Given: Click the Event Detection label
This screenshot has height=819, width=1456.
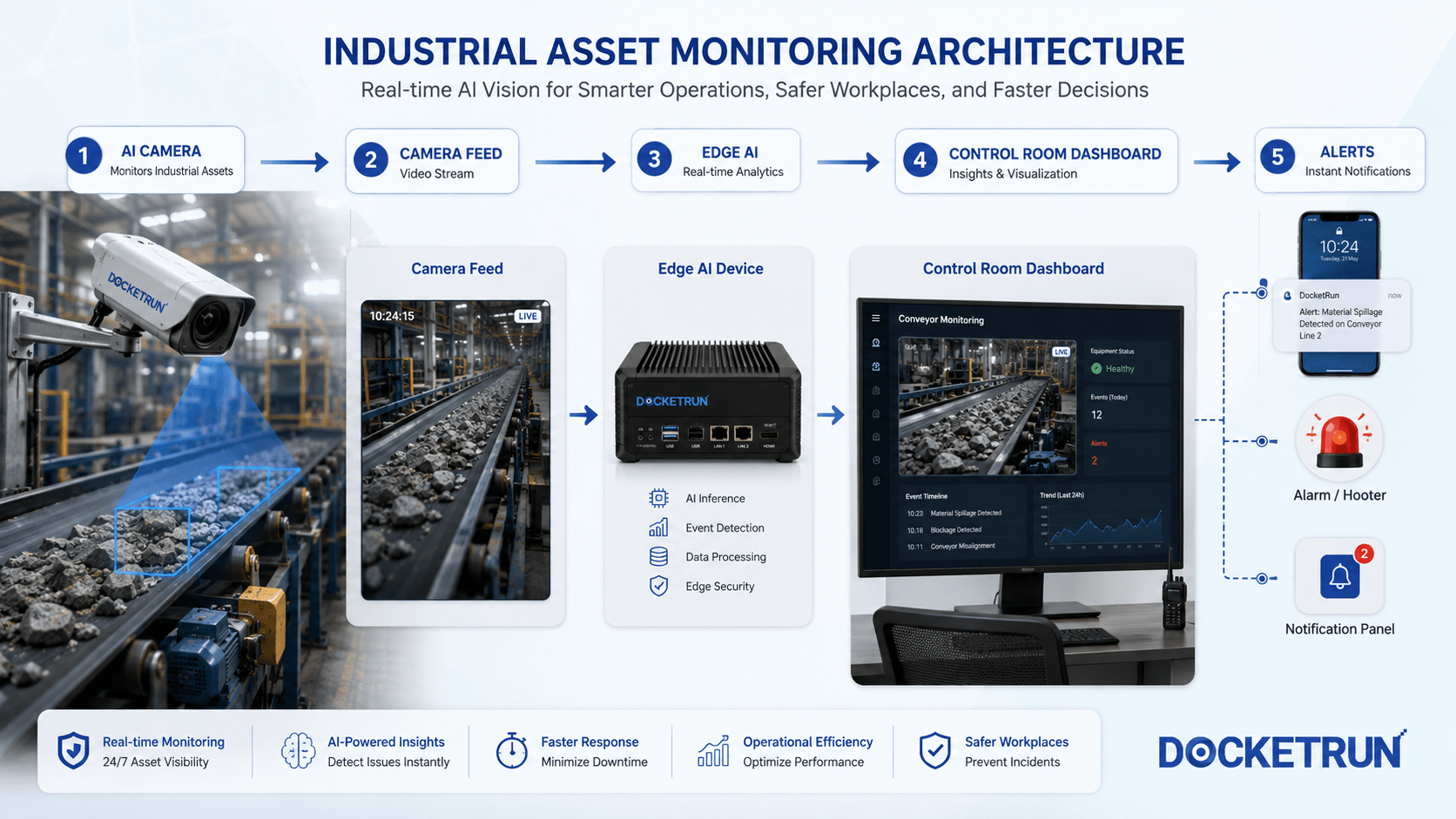Looking at the screenshot, I should click(725, 528).
